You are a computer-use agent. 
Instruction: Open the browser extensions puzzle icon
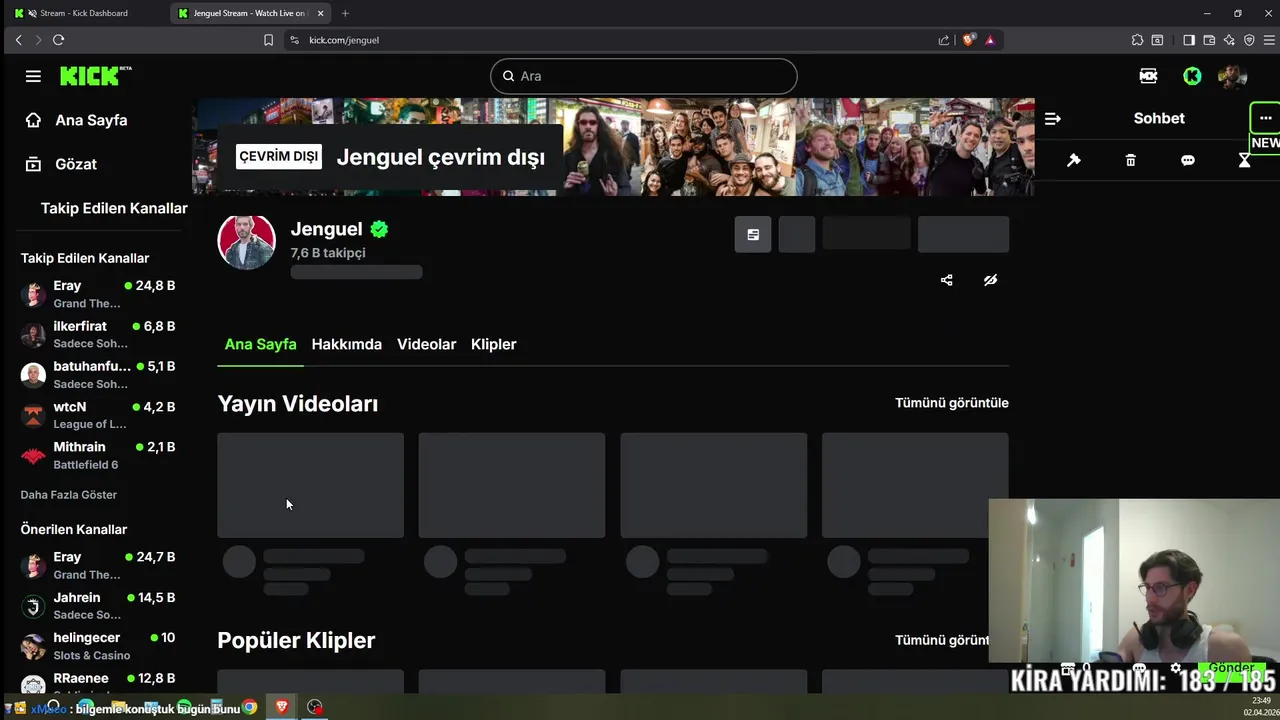coord(1137,40)
